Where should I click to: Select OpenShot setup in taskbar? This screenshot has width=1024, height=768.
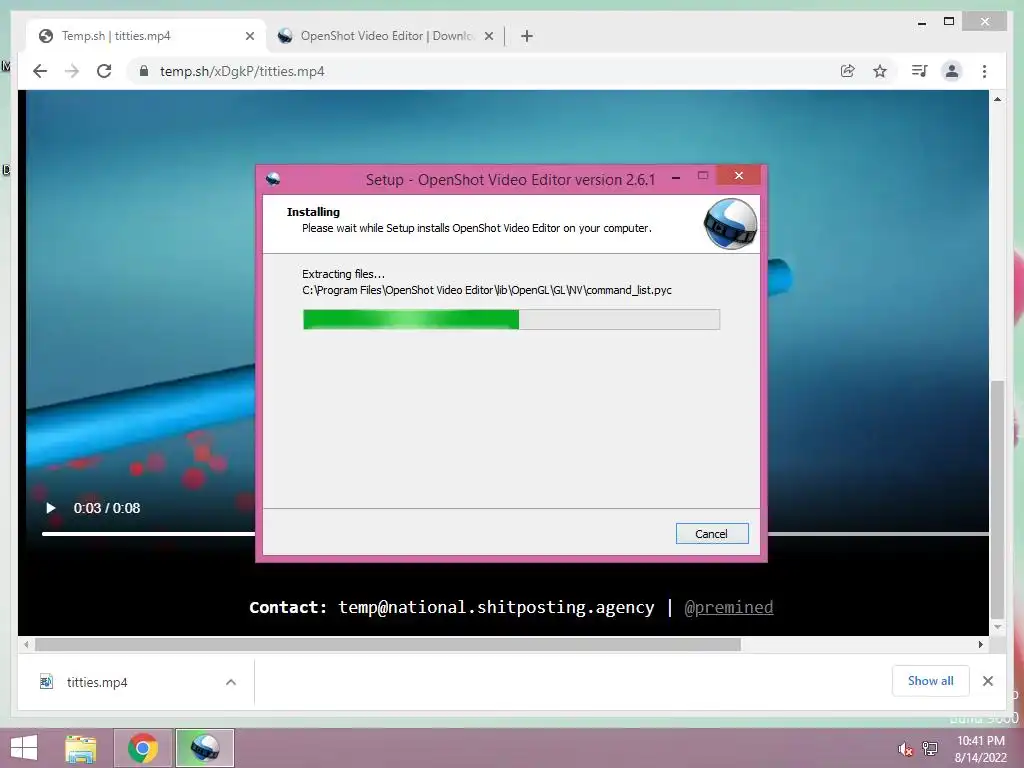coord(204,748)
